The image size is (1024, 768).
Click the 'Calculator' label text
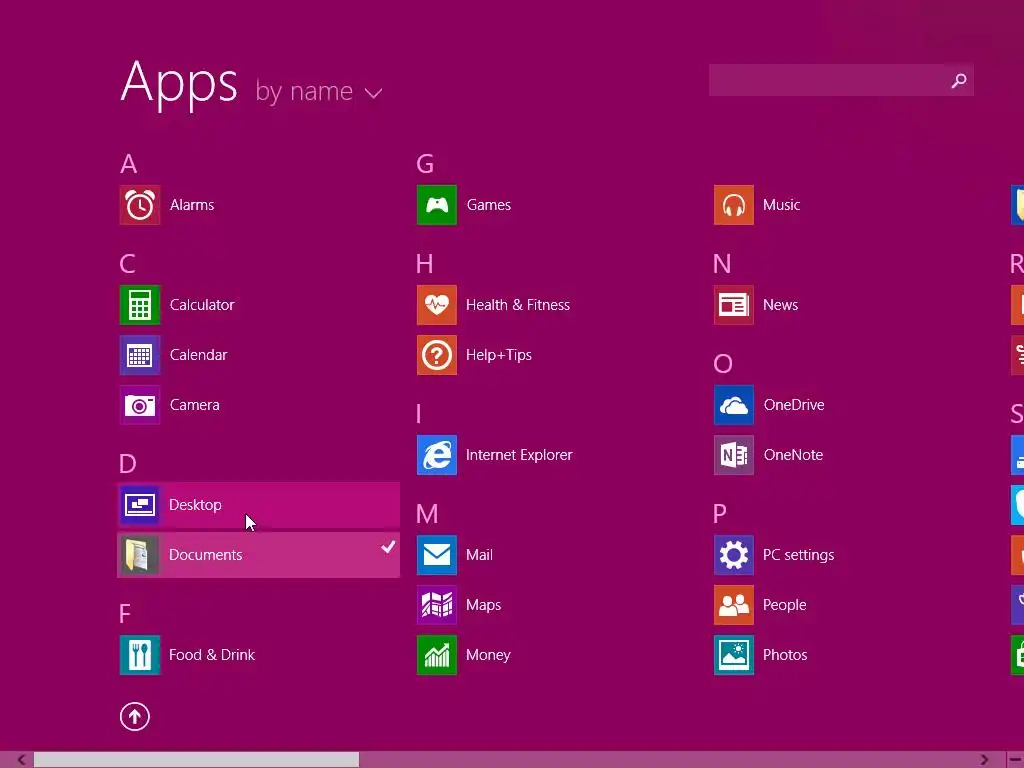click(x=202, y=305)
